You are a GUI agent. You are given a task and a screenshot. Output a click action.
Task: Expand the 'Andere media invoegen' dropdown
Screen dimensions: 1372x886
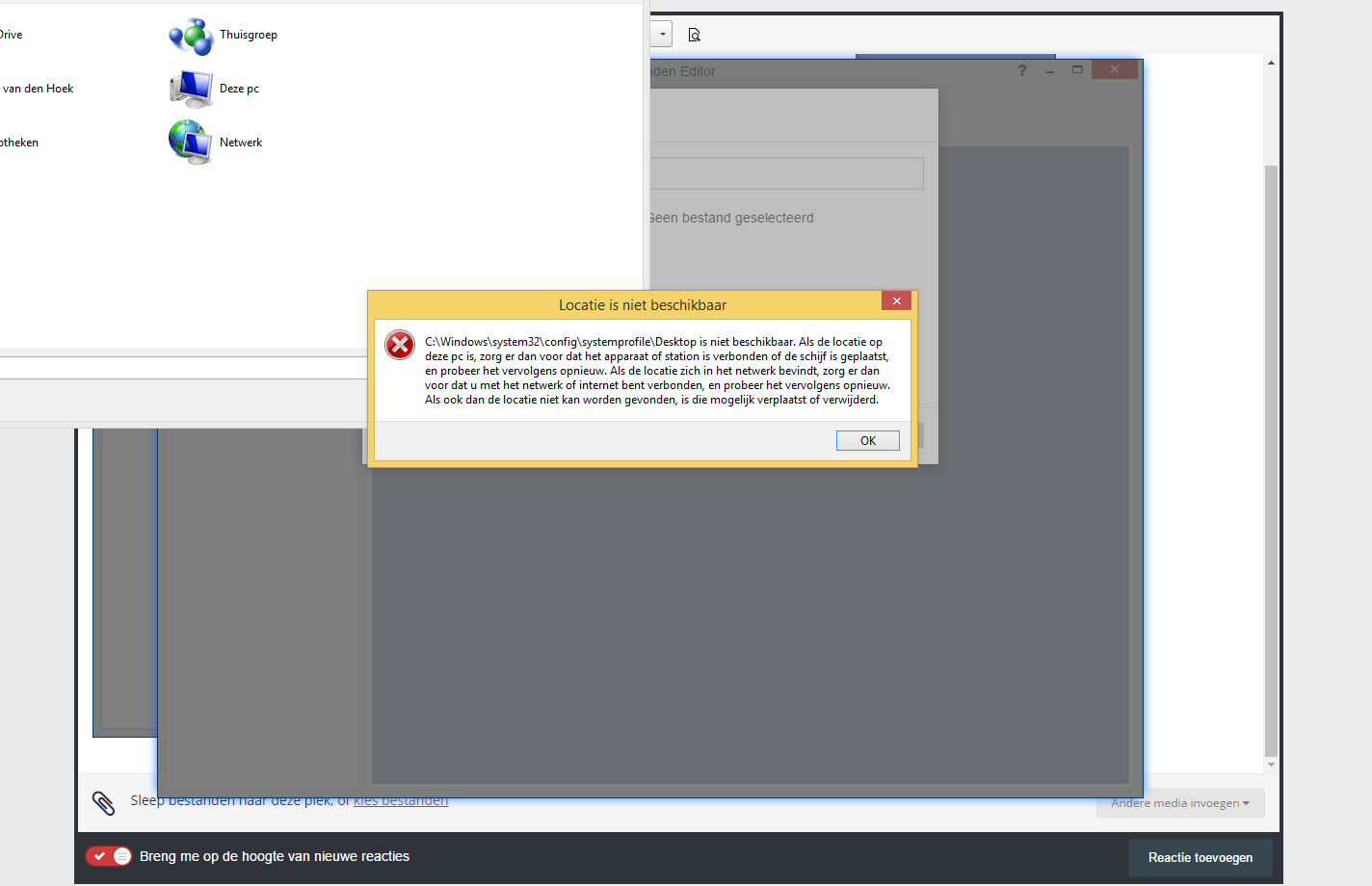click(x=1180, y=803)
